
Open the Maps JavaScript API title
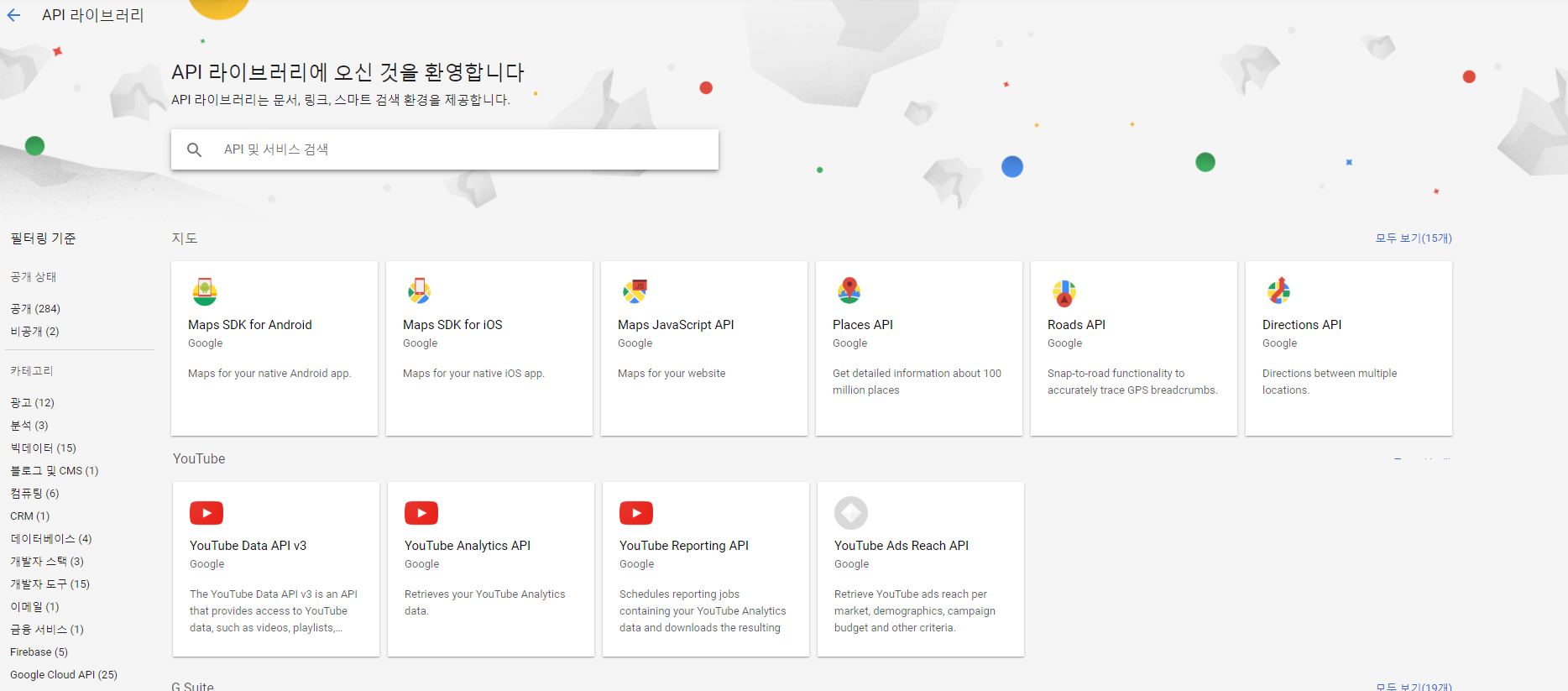coord(676,325)
